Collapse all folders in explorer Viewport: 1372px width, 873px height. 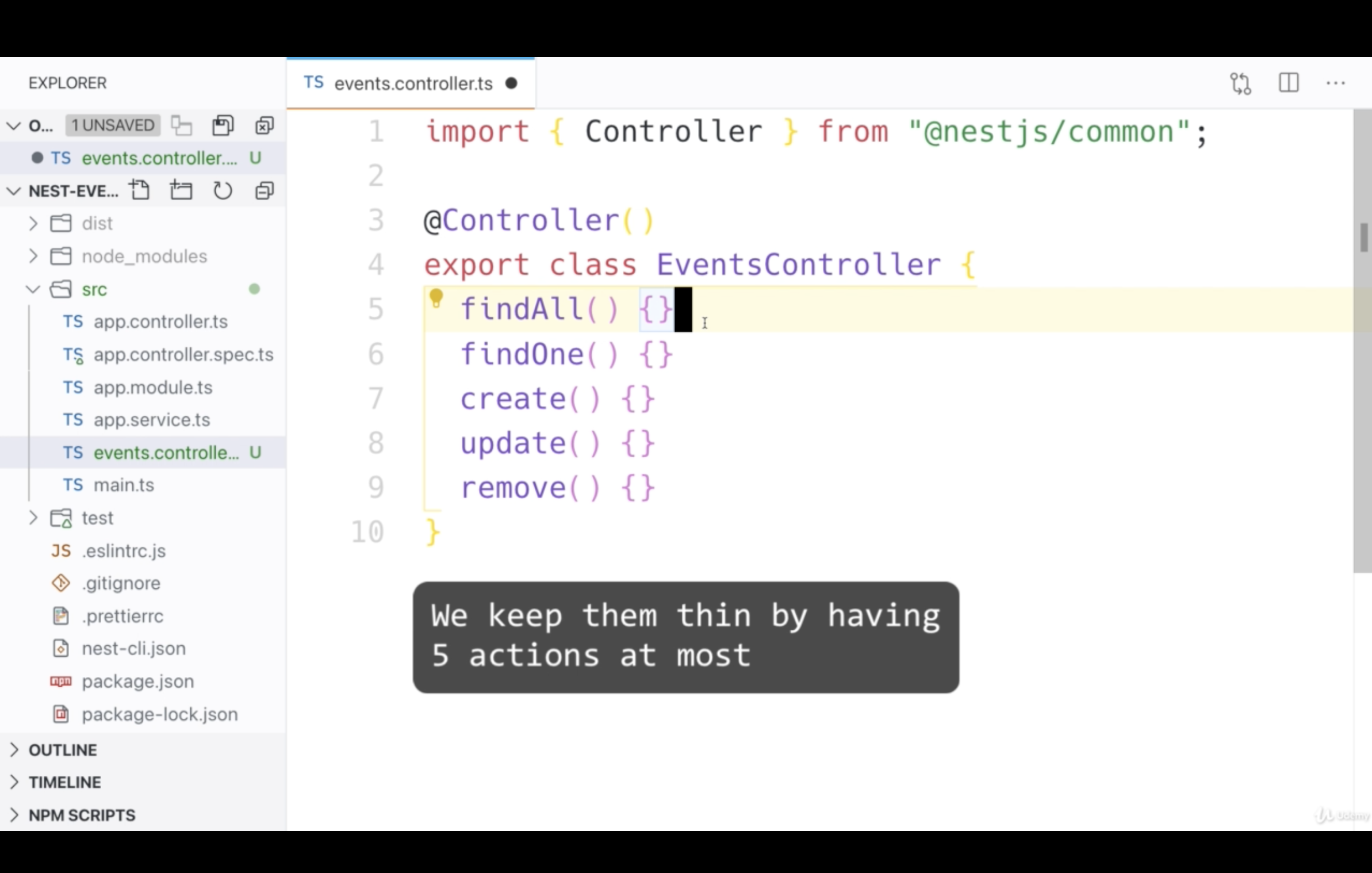pos(265,190)
